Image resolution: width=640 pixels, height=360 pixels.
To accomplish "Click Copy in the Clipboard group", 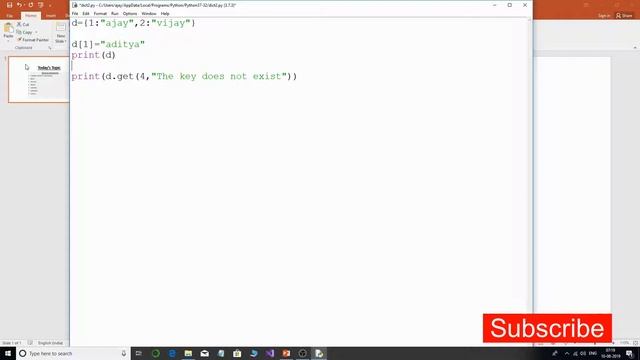I will click(x=24, y=32).
